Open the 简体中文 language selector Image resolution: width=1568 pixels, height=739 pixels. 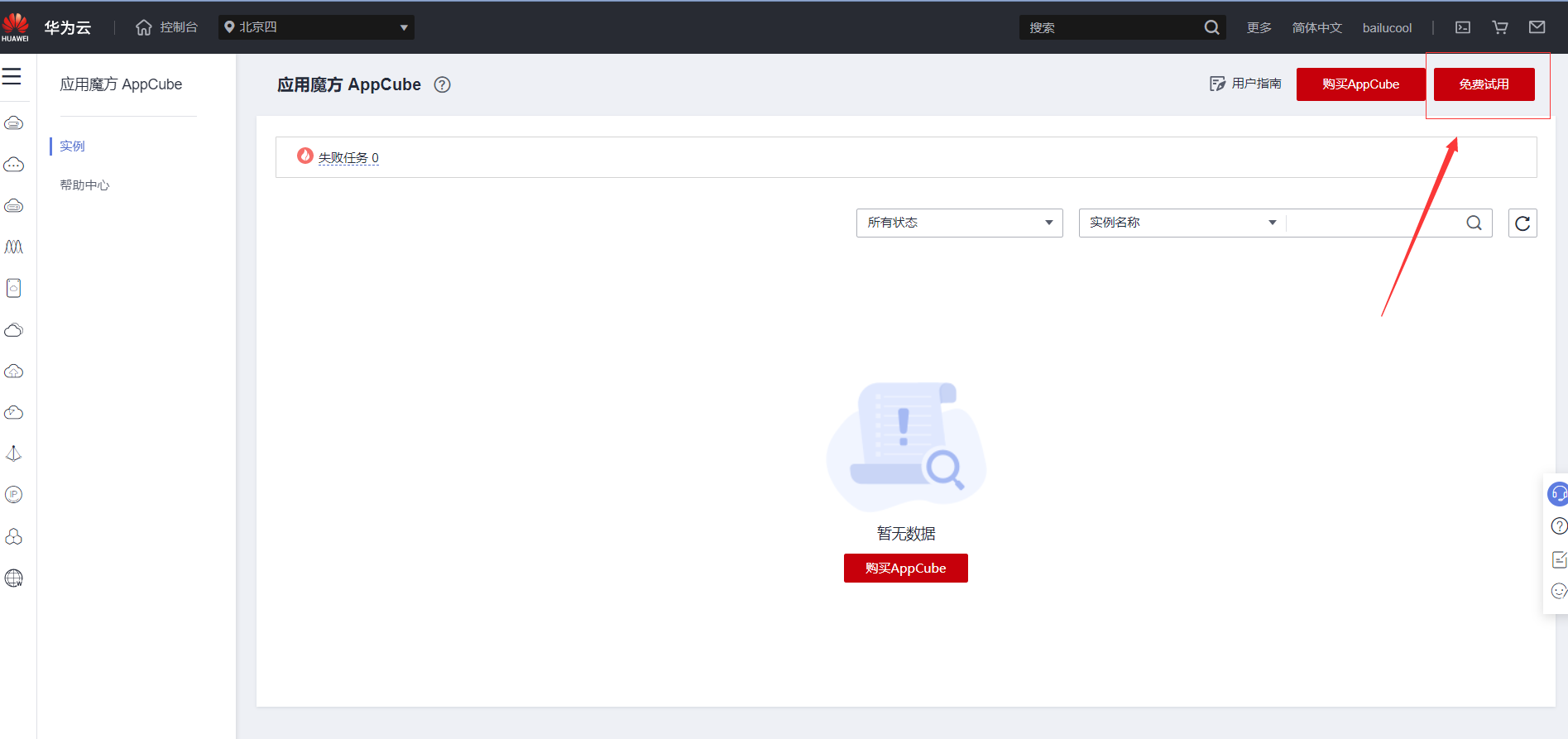point(1317,27)
